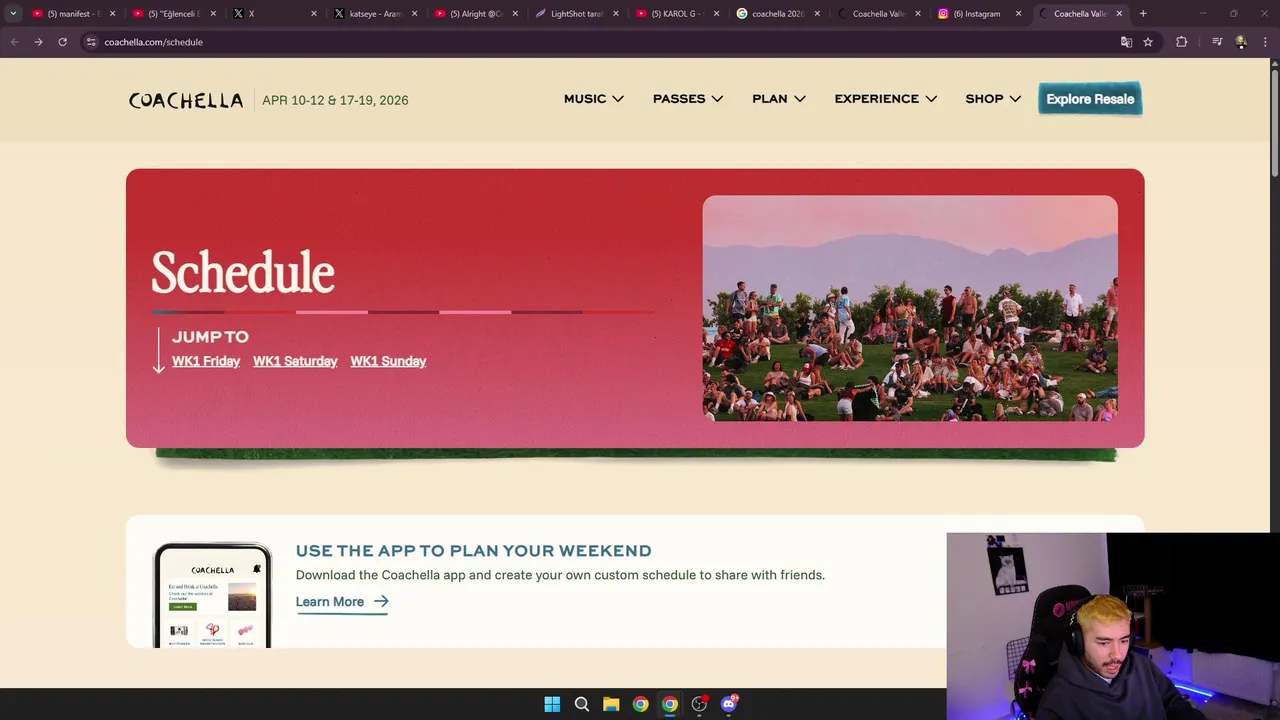Expand the PASSES navigation menu
Screen dimensions: 1280x720
pyautogui.click(x=688, y=99)
